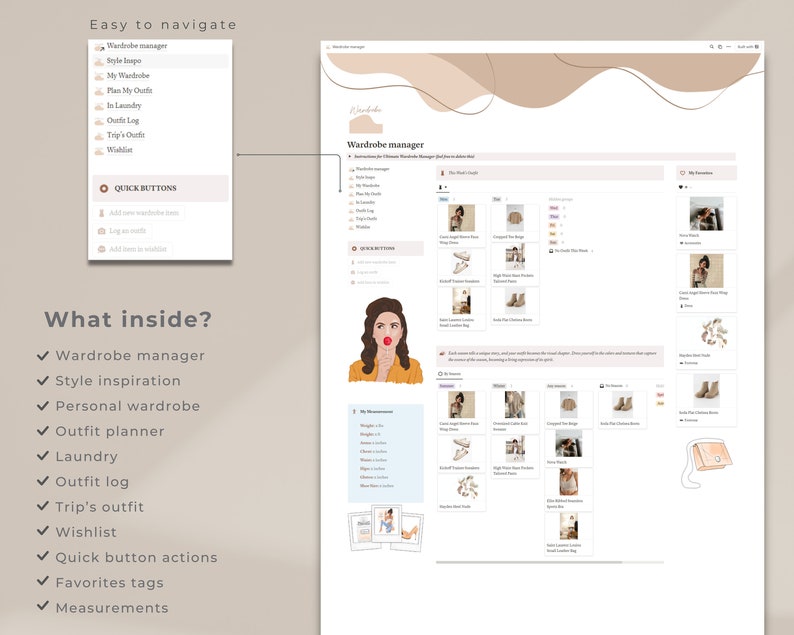The image size is (794, 635).
Task: Click the Sat hidden group tag
Action: tap(552, 234)
